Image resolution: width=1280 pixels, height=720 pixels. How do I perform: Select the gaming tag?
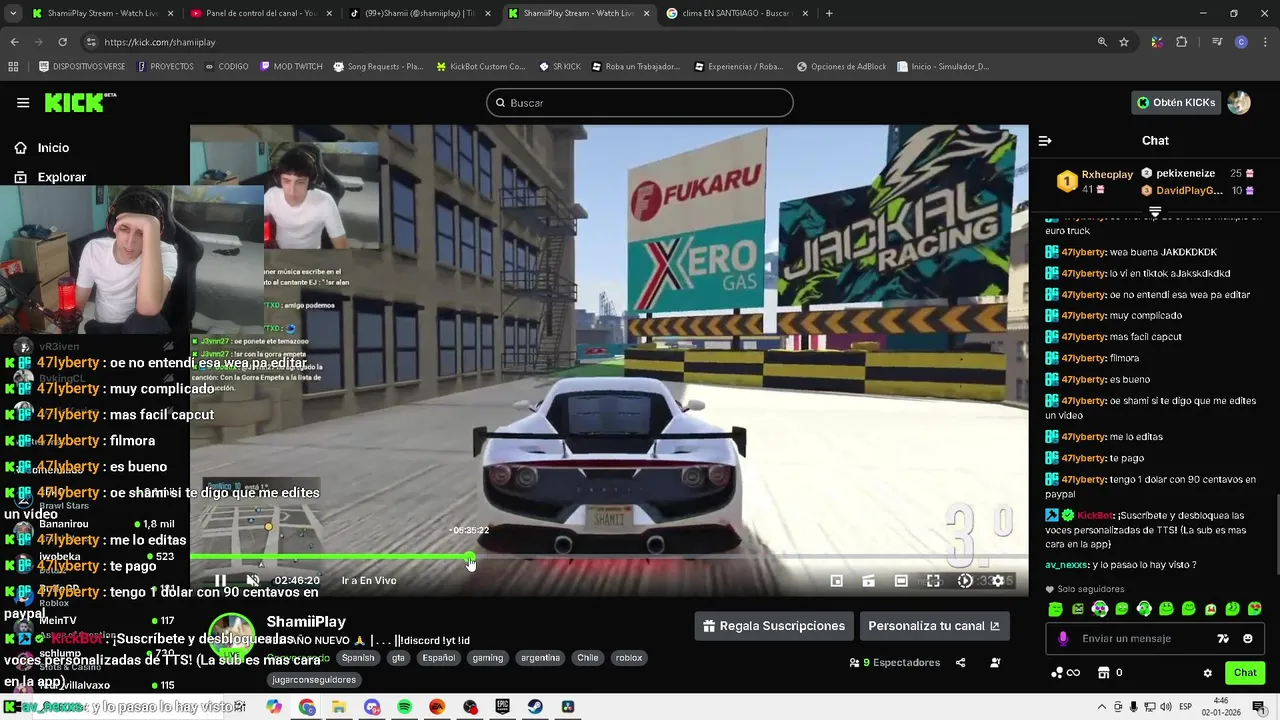[x=488, y=658]
